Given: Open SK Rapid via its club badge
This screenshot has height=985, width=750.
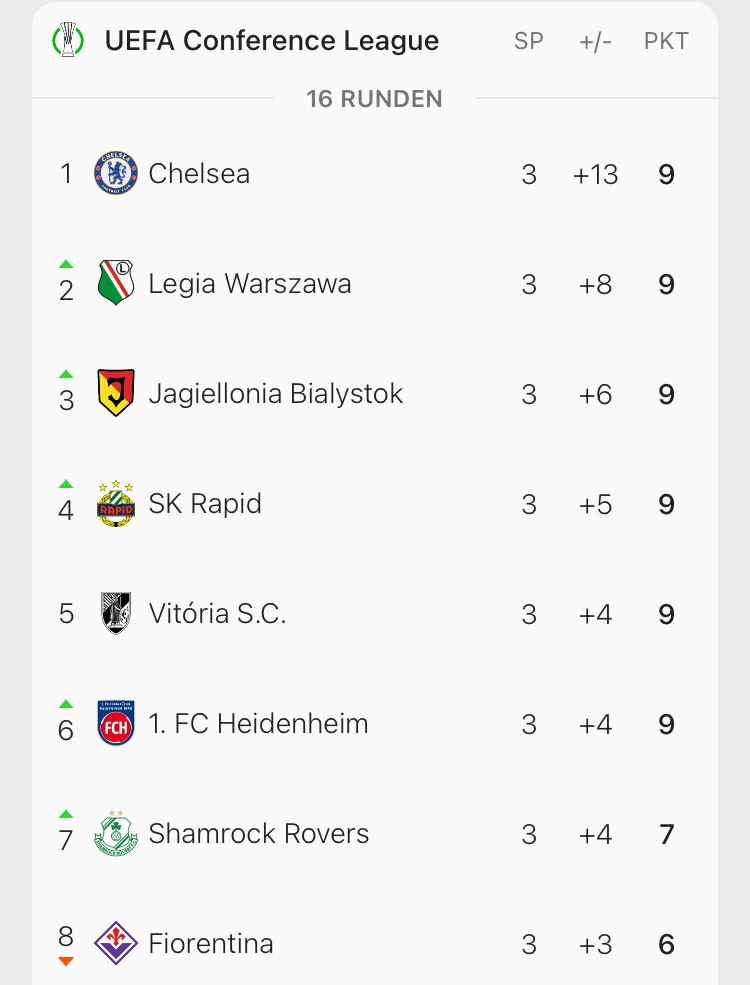Looking at the screenshot, I should (115, 504).
